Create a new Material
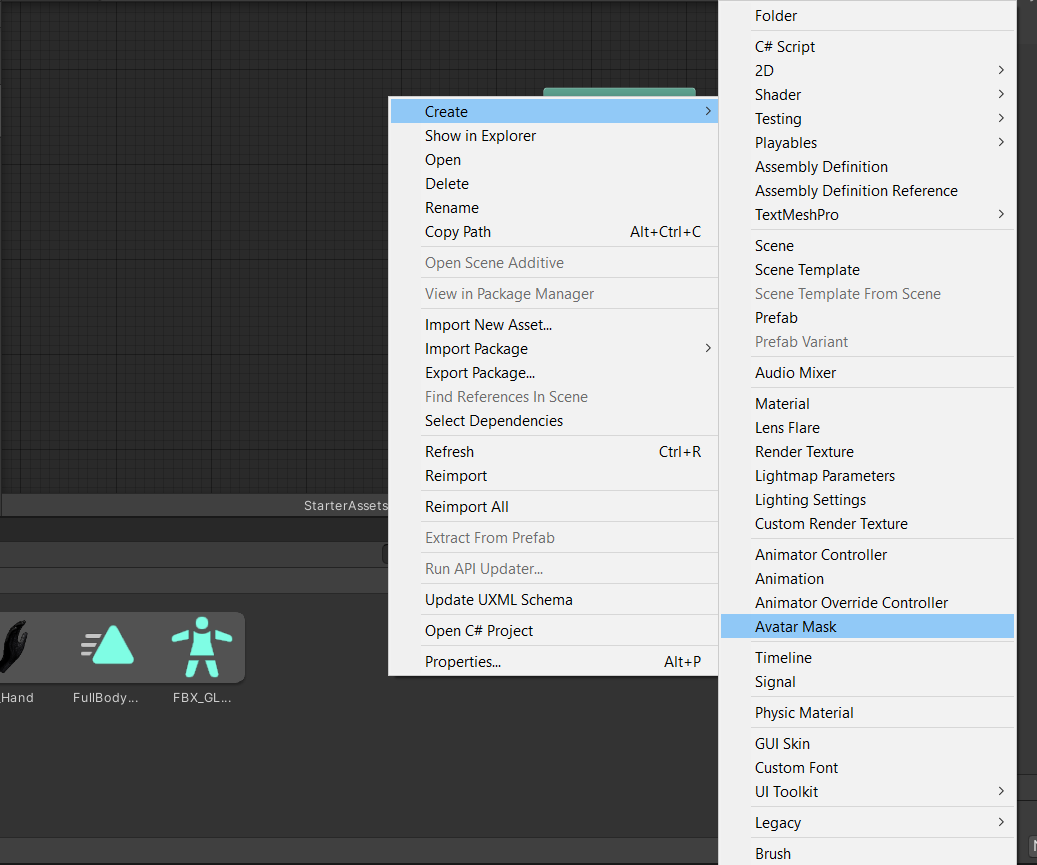 click(x=867, y=403)
